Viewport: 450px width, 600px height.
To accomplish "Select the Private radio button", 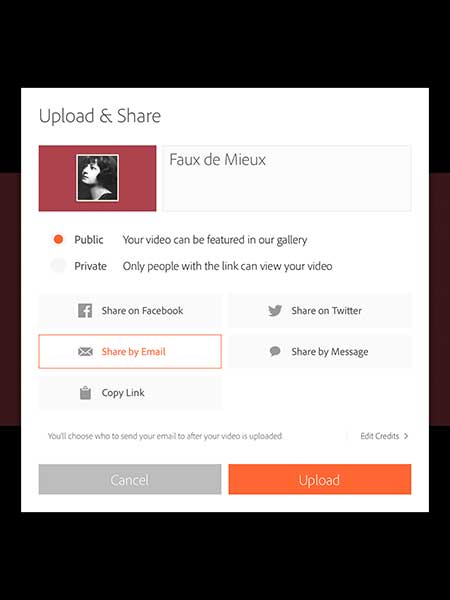I will [x=58, y=266].
